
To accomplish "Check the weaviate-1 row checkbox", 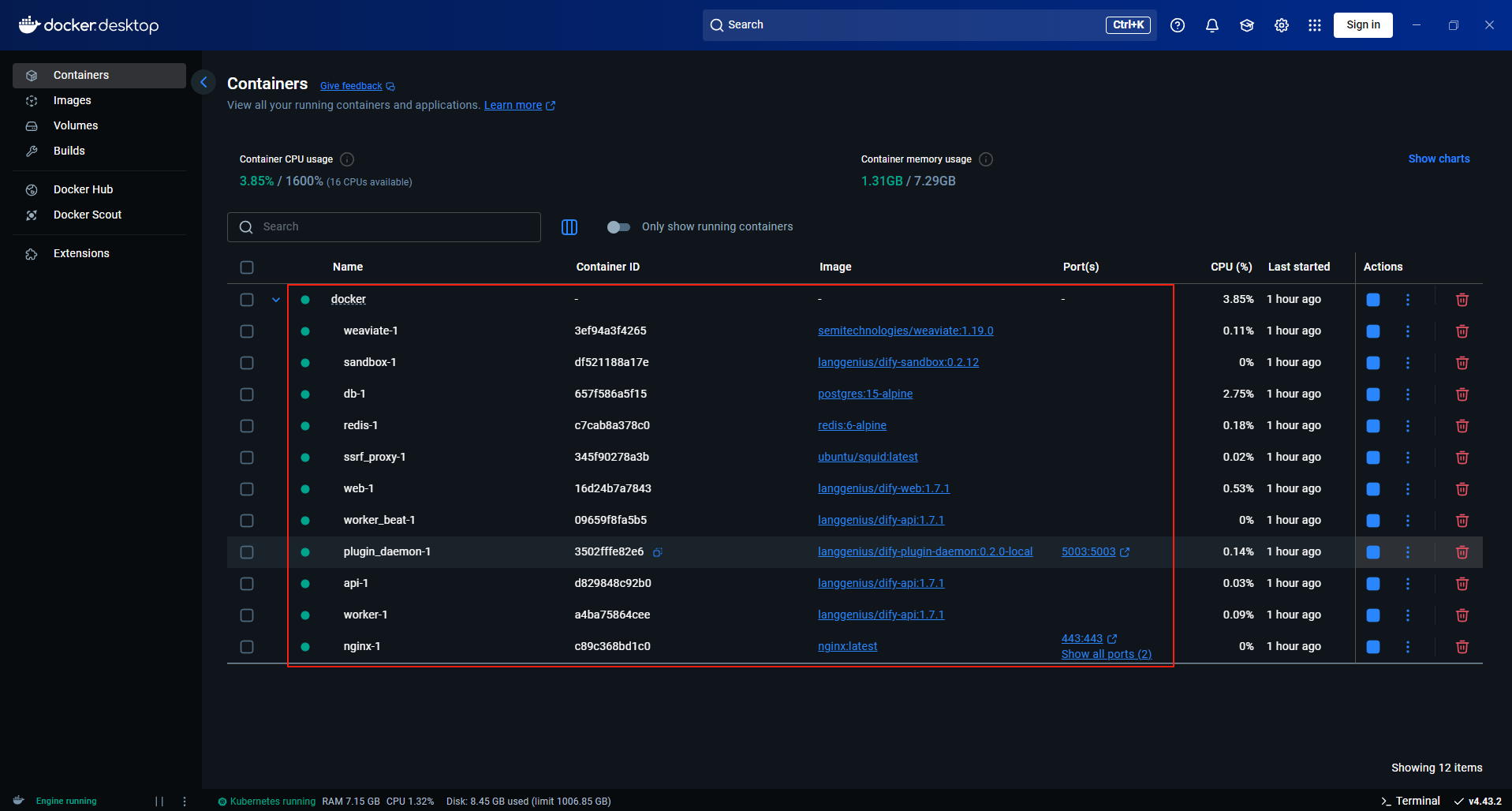I will 247,331.
